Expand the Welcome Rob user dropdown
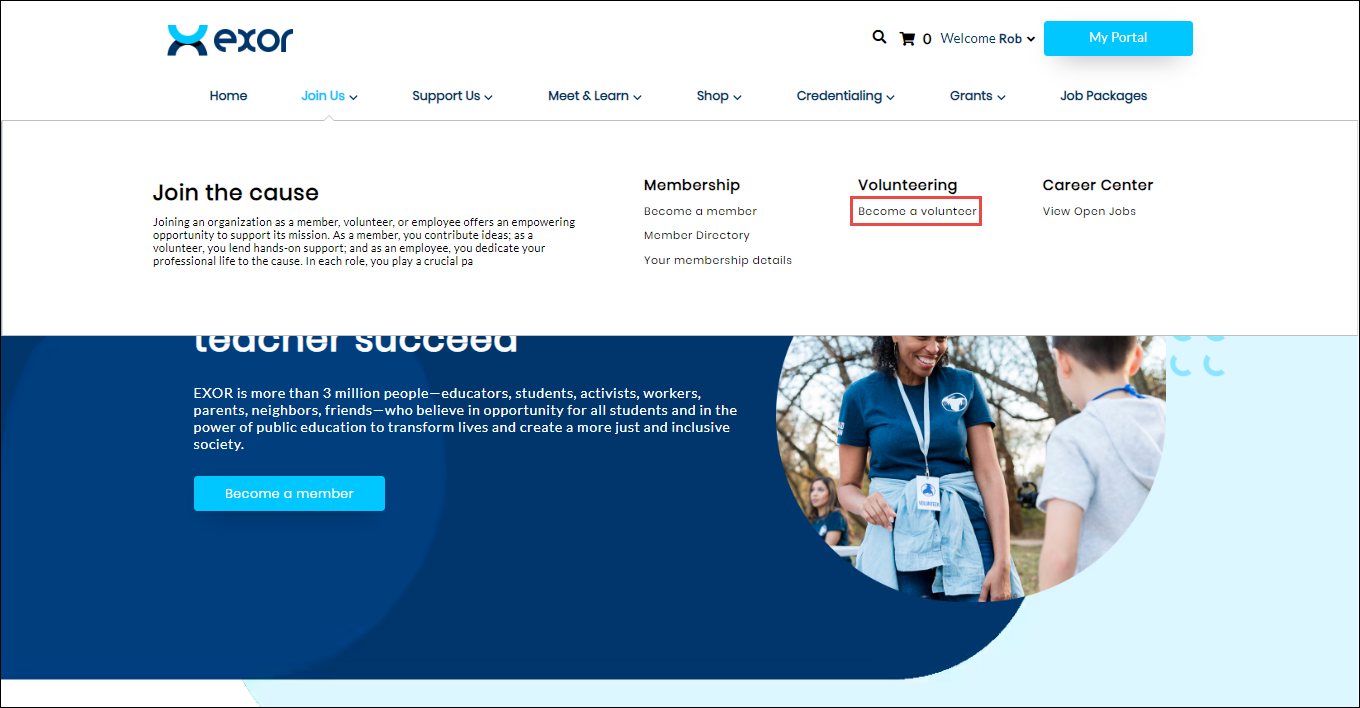1360x708 pixels. (x=988, y=39)
